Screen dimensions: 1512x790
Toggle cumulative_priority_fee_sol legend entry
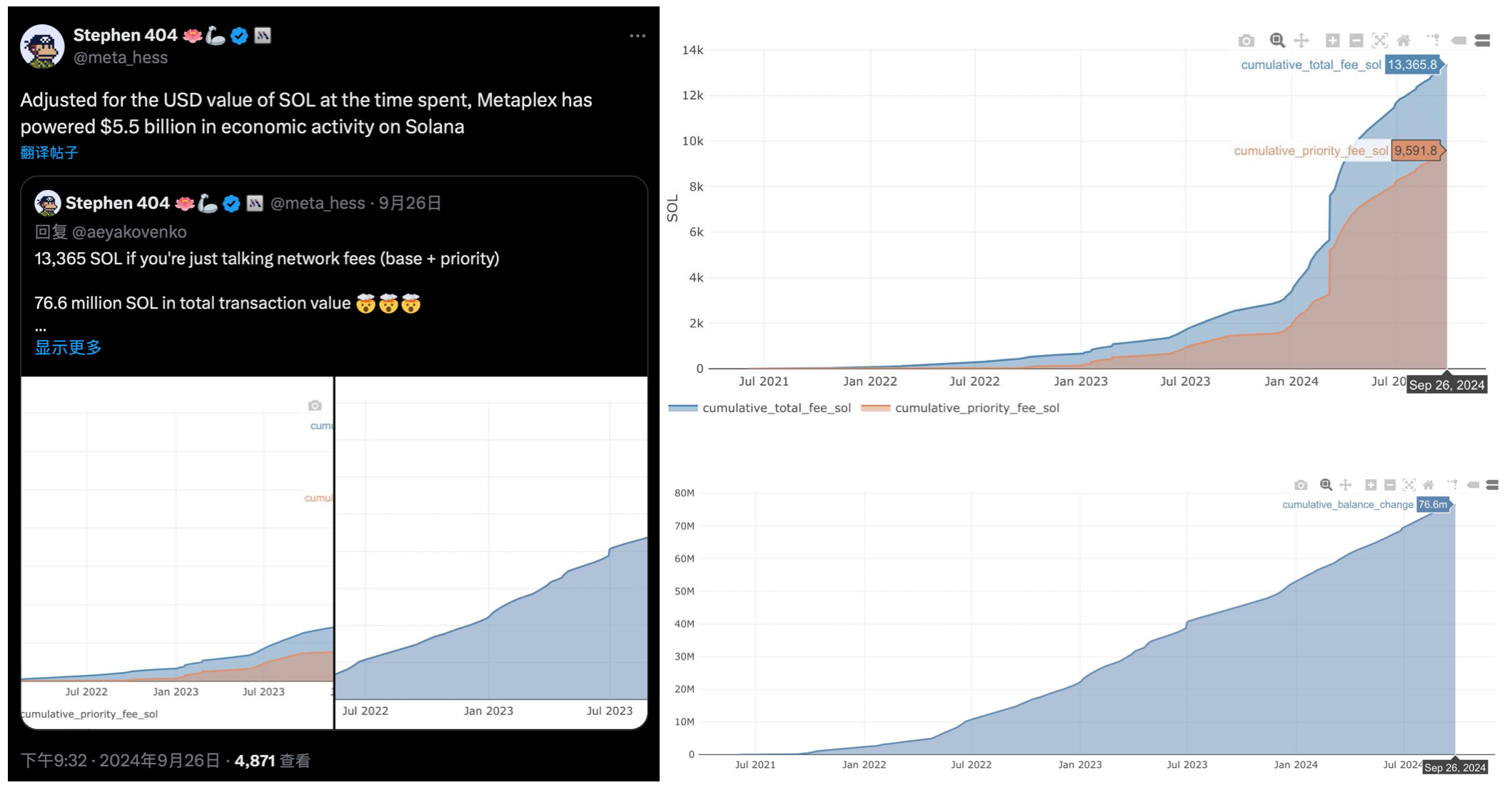click(977, 408)
